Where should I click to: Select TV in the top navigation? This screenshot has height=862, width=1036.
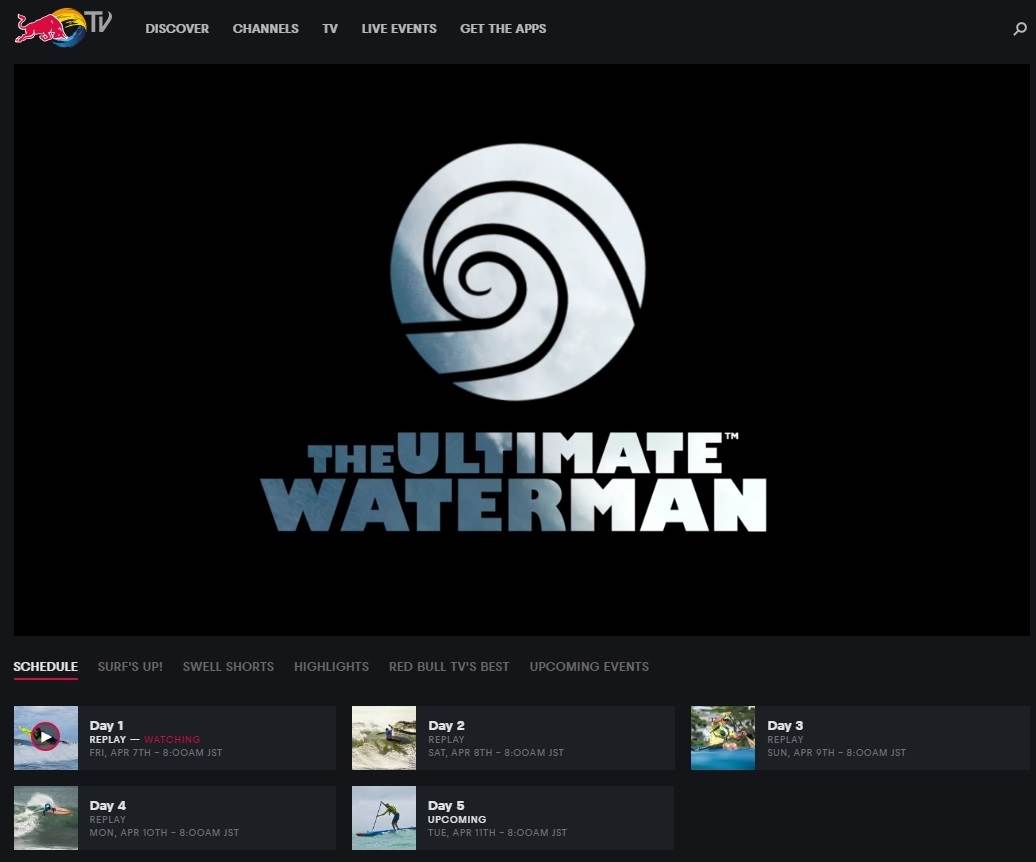pos(330,29)
